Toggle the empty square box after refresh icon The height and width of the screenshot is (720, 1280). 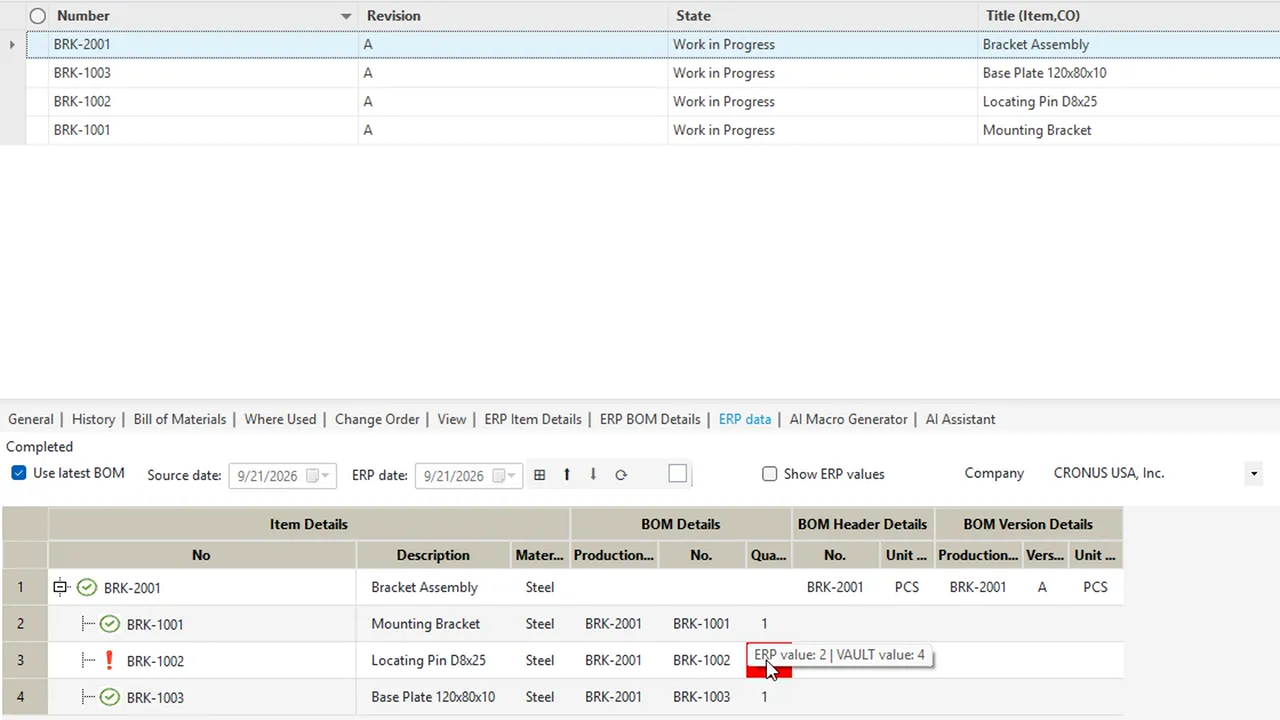(x=678, y=474)
